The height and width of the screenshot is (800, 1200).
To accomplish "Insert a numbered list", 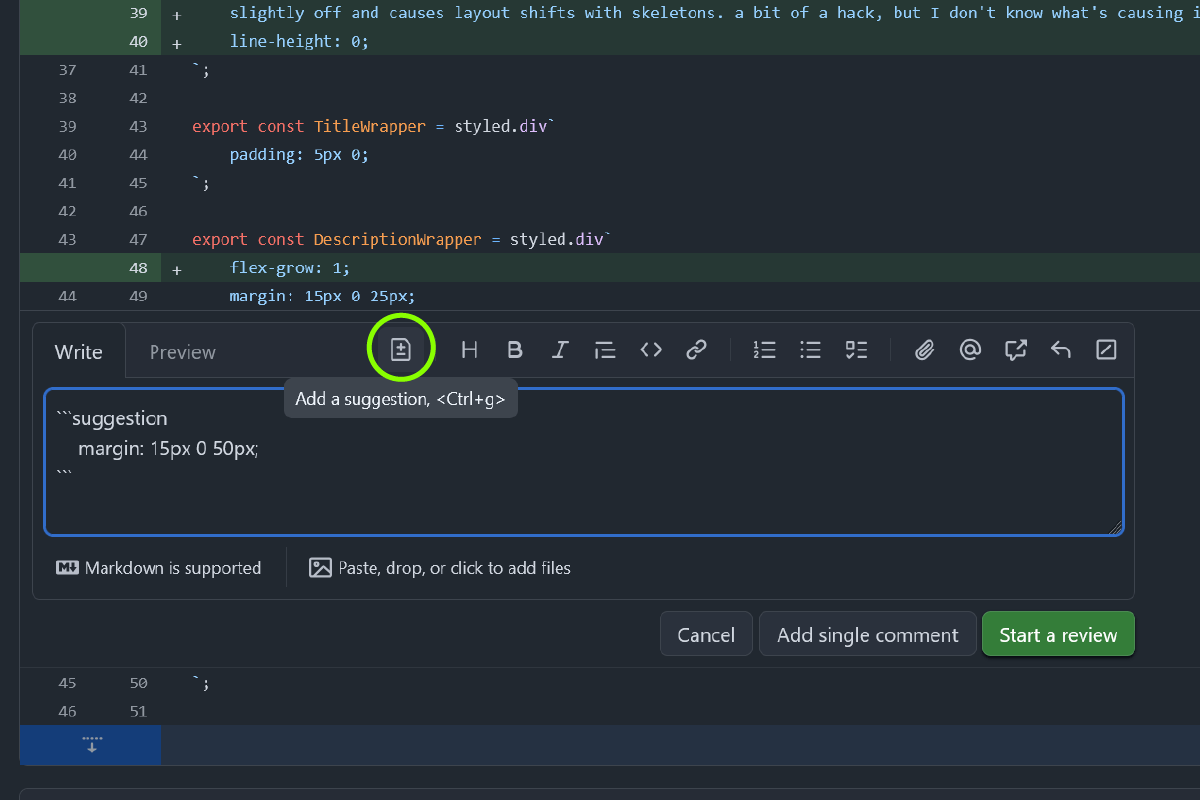I will point(765,349).
